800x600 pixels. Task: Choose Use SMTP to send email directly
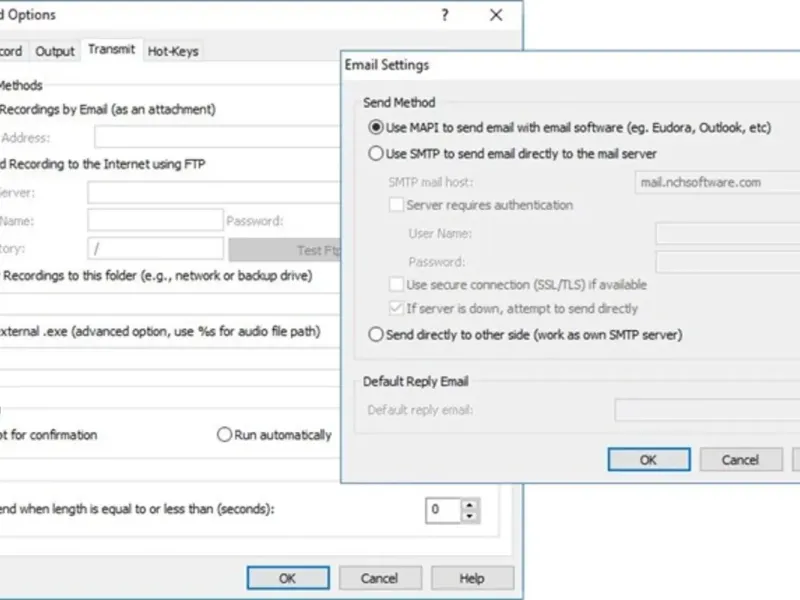376,154
